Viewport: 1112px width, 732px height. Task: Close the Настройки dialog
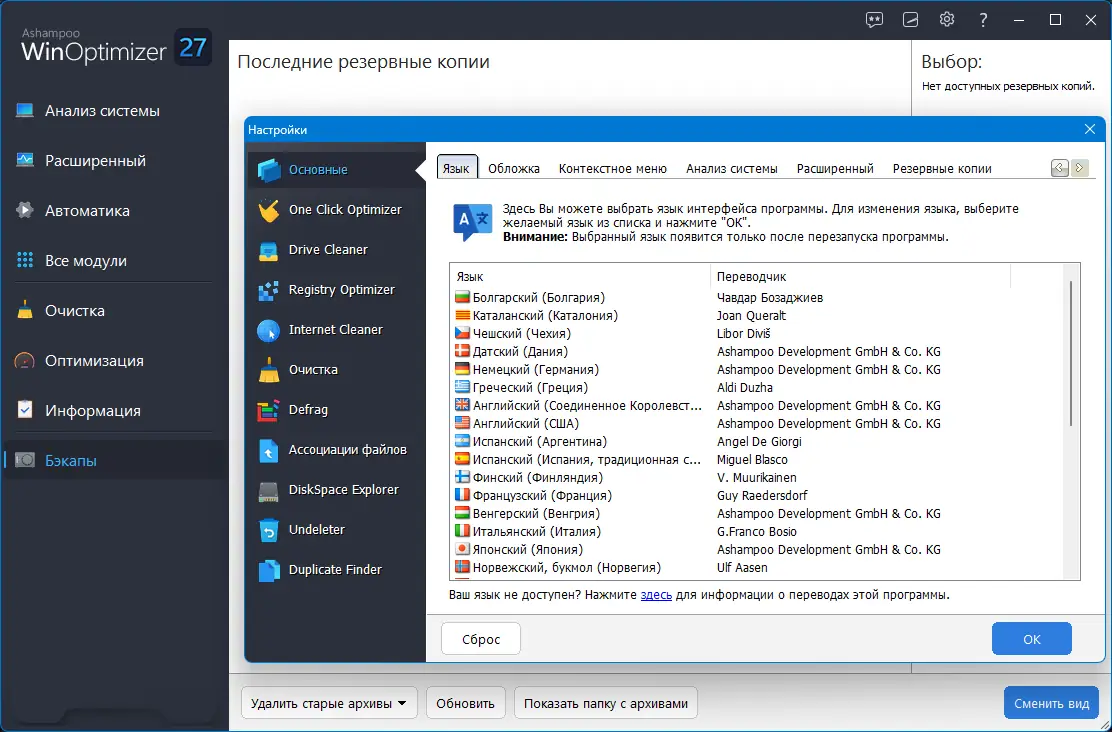(x=1090, y=129)
